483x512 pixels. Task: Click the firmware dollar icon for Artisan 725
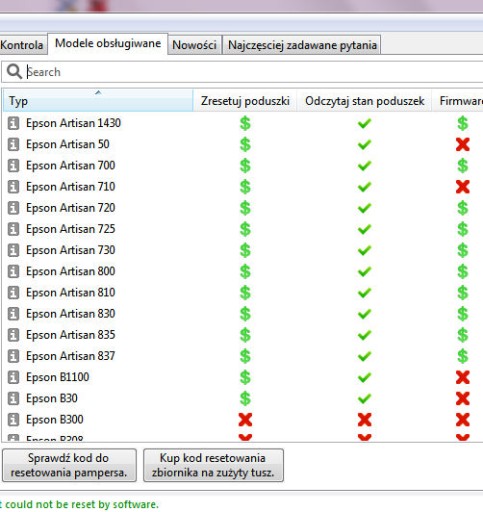463,229
